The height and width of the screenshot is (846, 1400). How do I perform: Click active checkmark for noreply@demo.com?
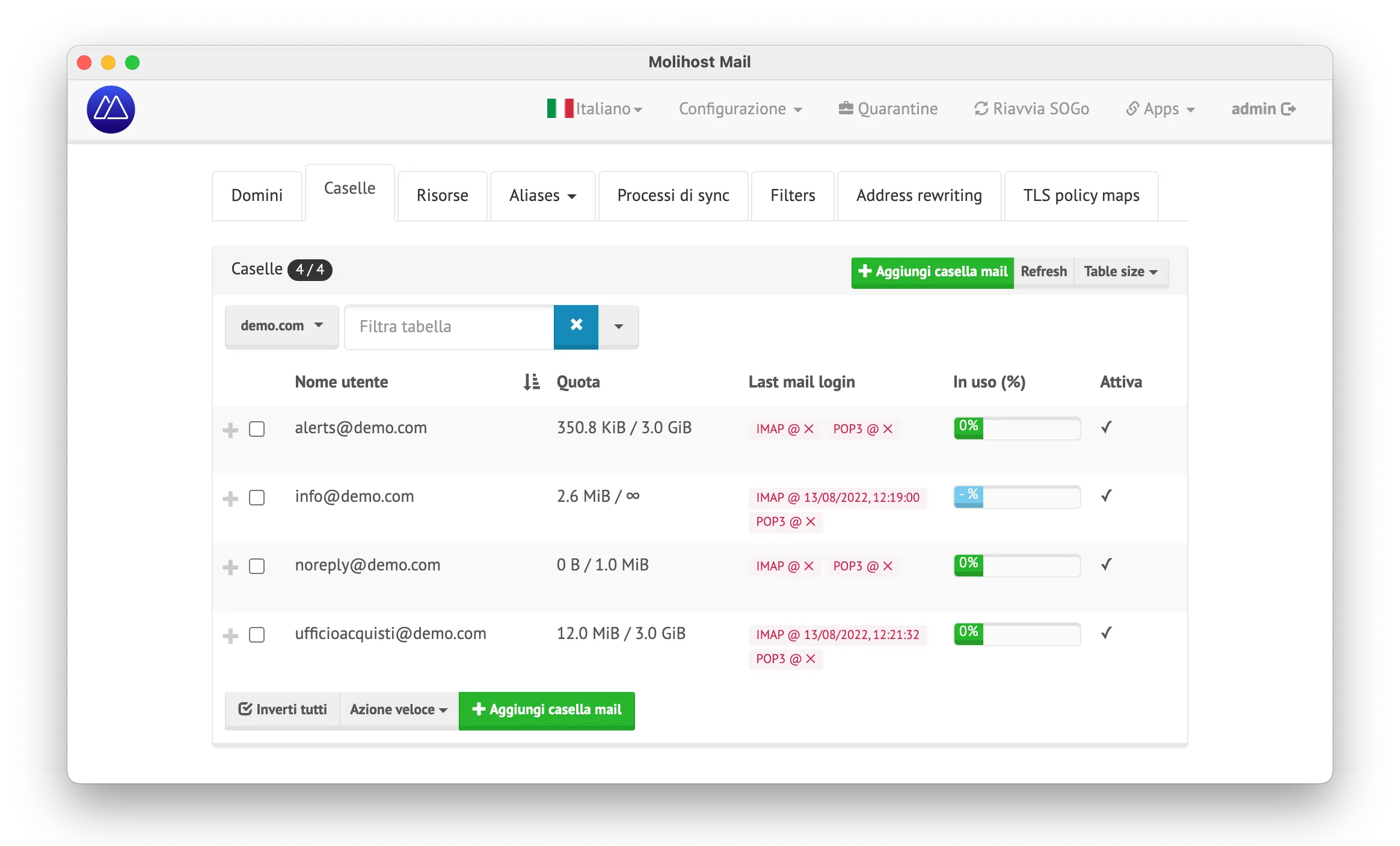click(x=1106, y=564)
